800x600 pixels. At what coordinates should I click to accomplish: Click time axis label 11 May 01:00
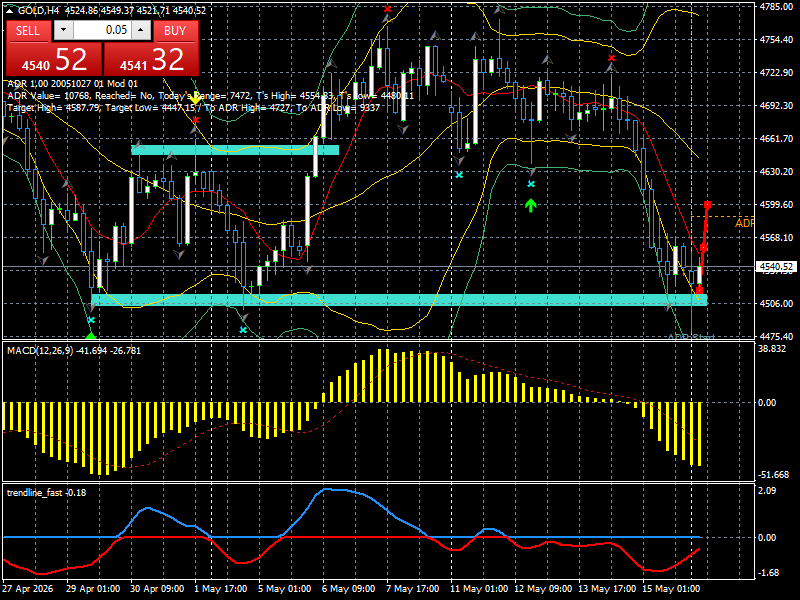479,588
